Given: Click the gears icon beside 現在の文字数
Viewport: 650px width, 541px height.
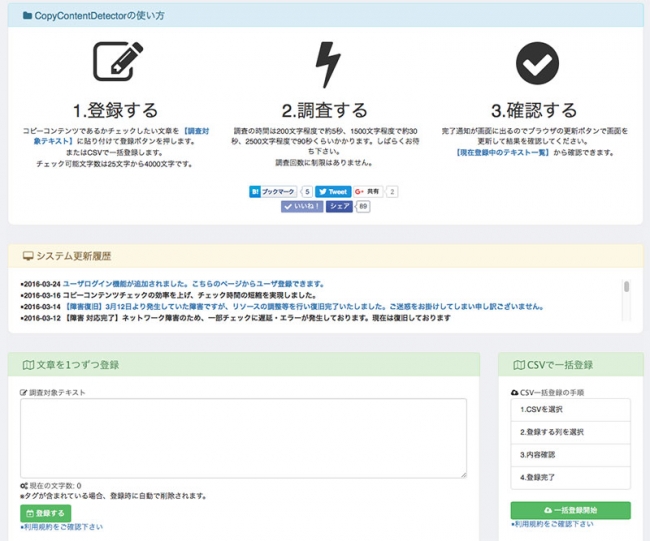Looking at the screenshot, I should [24, 486].
